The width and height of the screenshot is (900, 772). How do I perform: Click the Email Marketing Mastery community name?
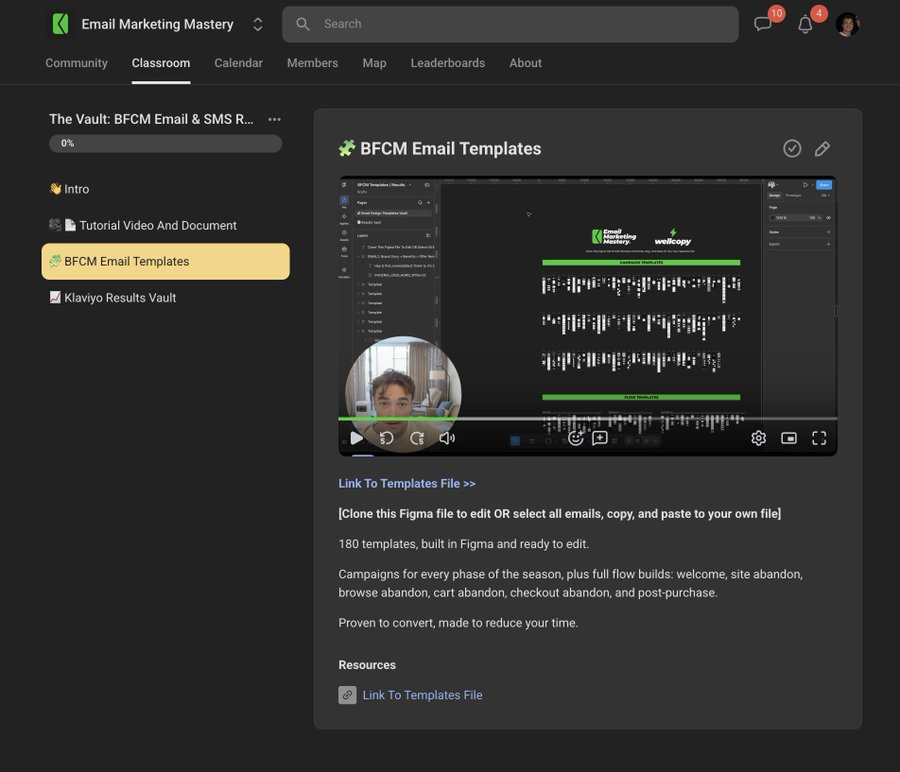tap(157, 24)
